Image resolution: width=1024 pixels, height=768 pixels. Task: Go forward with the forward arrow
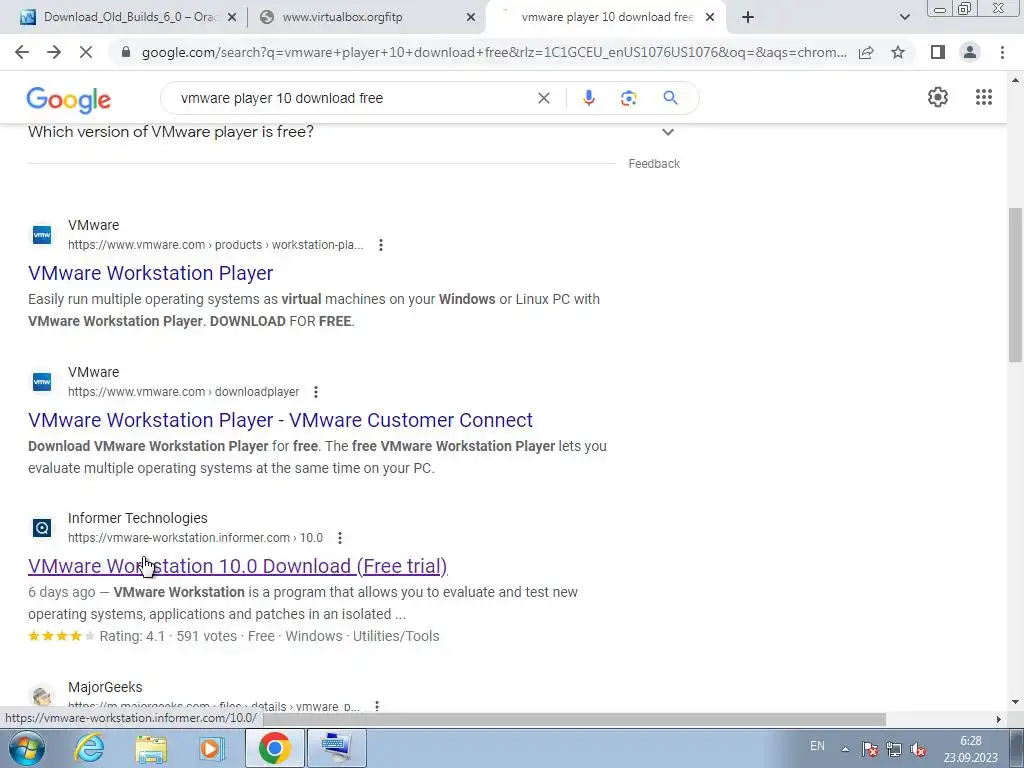[54, 52]
